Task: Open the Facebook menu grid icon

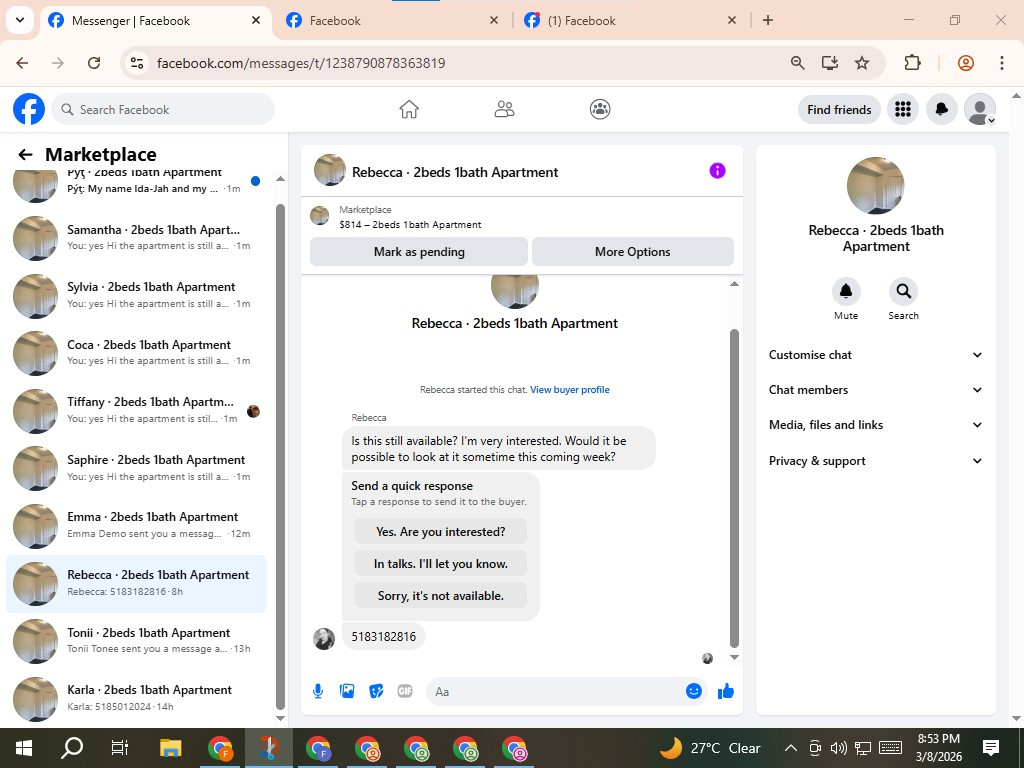Action: [x=903, y=109]
